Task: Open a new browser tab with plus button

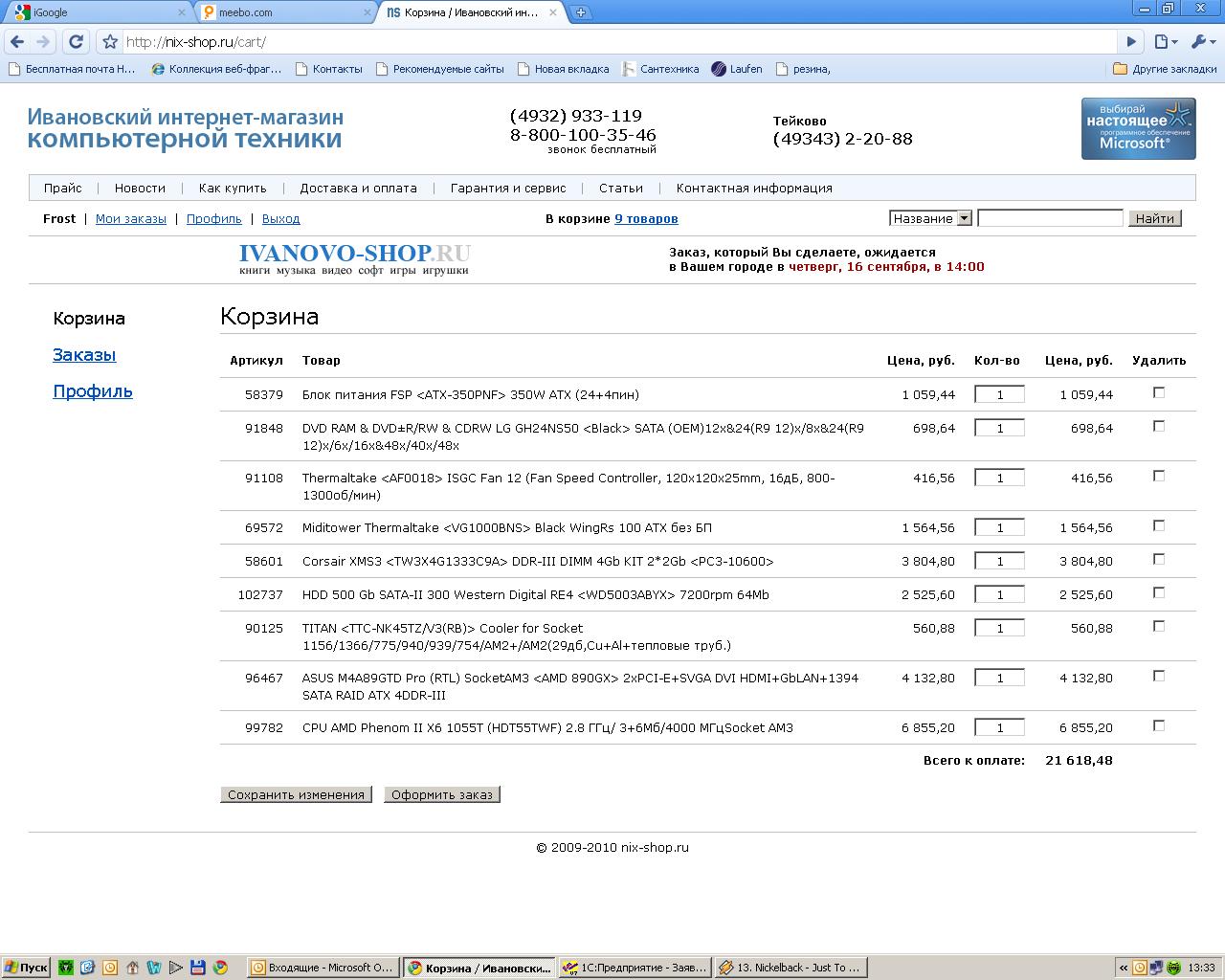Action: 581,12
